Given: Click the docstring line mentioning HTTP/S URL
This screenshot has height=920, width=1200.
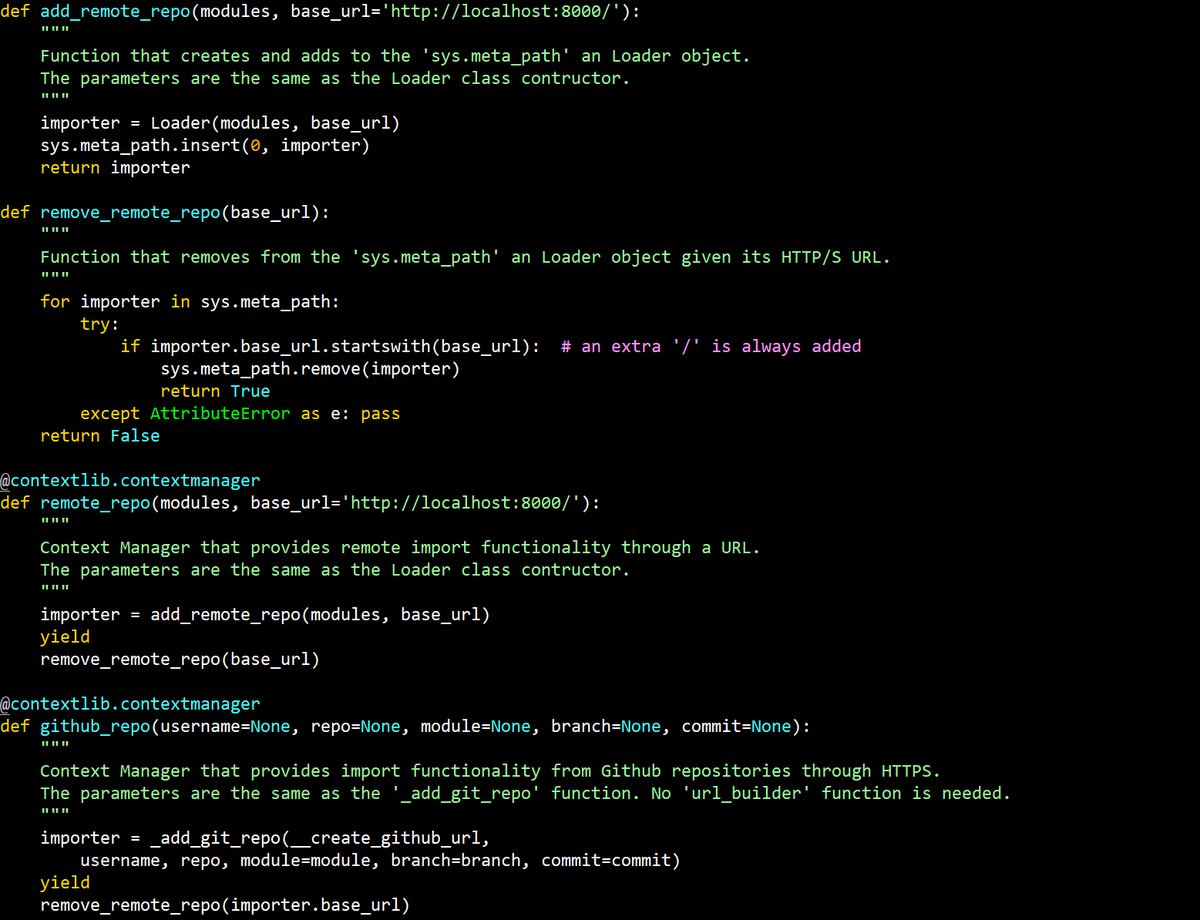Looking at the screenshot, I should [x=465, y=257].
